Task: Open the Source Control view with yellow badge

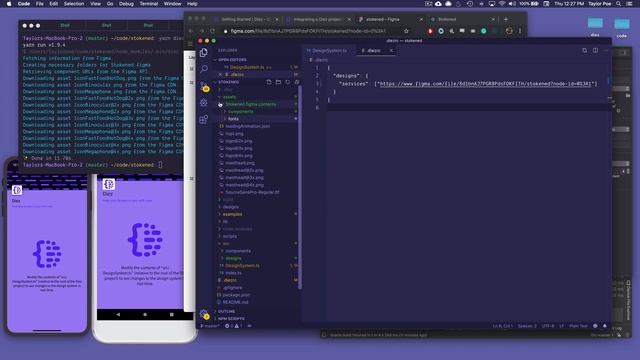Action: tap(204, 87)
